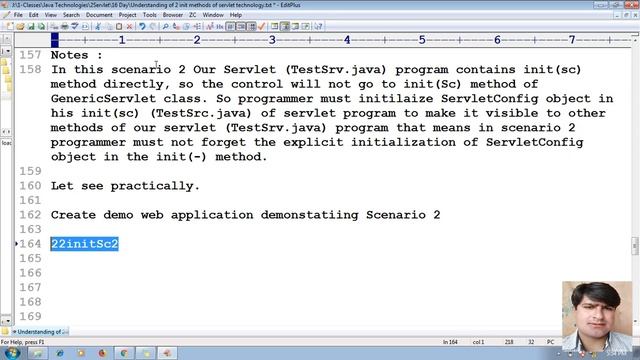This screenshot has height=360, width=640.
Task: Click the Save toolbar icon
Action: (31, 27)
